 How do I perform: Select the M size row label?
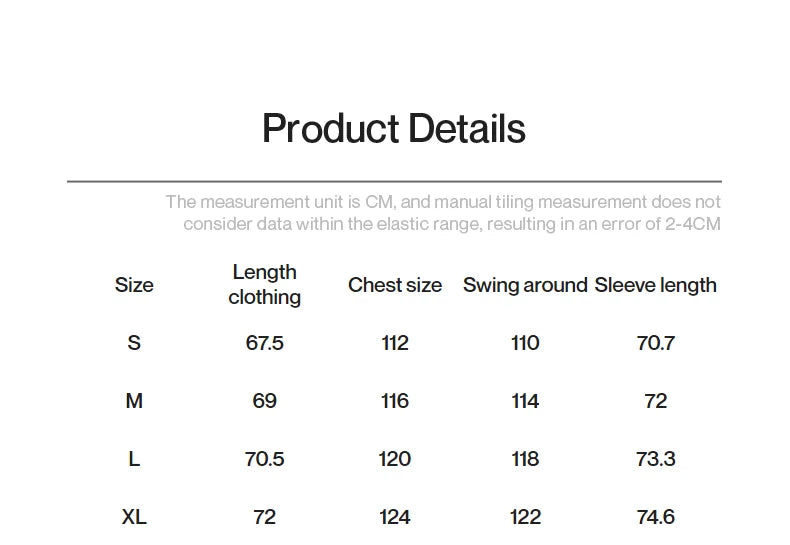134,401
